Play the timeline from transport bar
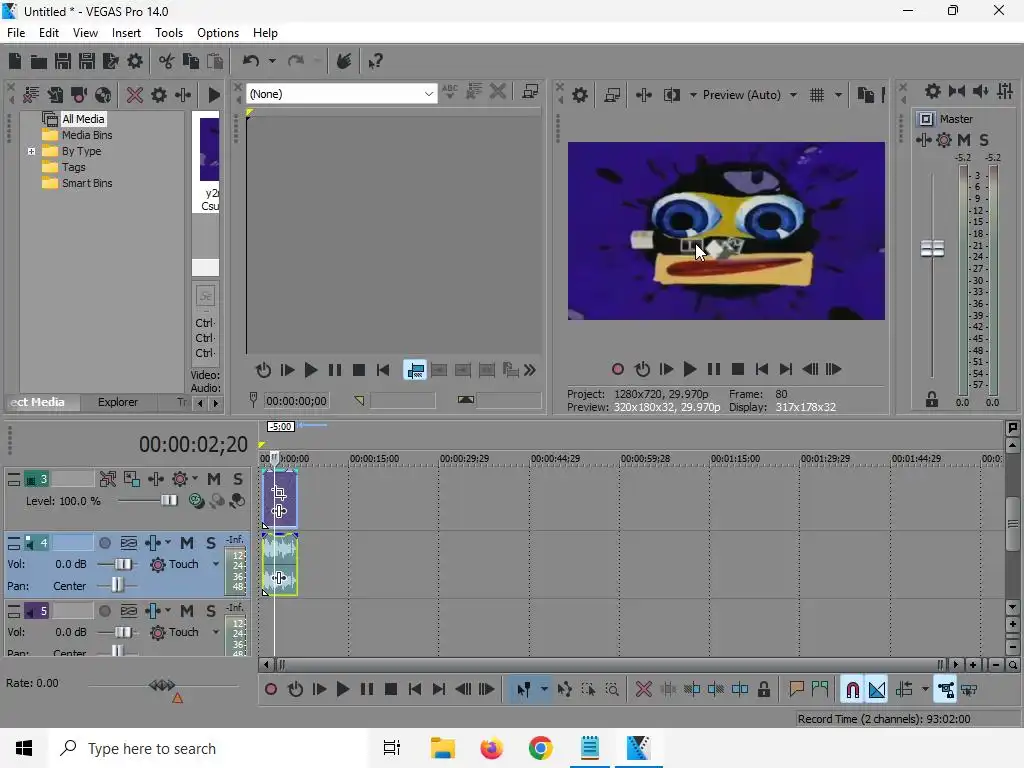The width and height of the screenshot is (1024, 768). (x=342, y=689)
